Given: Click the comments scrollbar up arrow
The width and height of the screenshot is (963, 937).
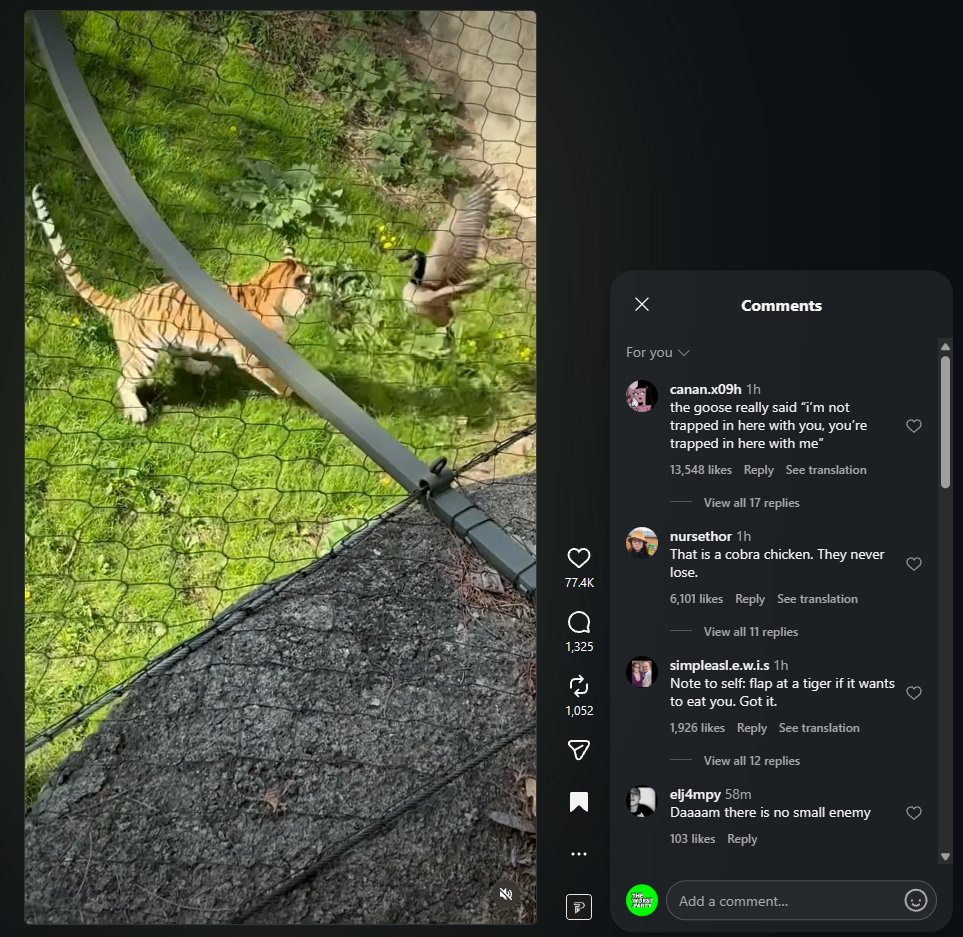Looking at the screenshot, I should pos(945,347).
